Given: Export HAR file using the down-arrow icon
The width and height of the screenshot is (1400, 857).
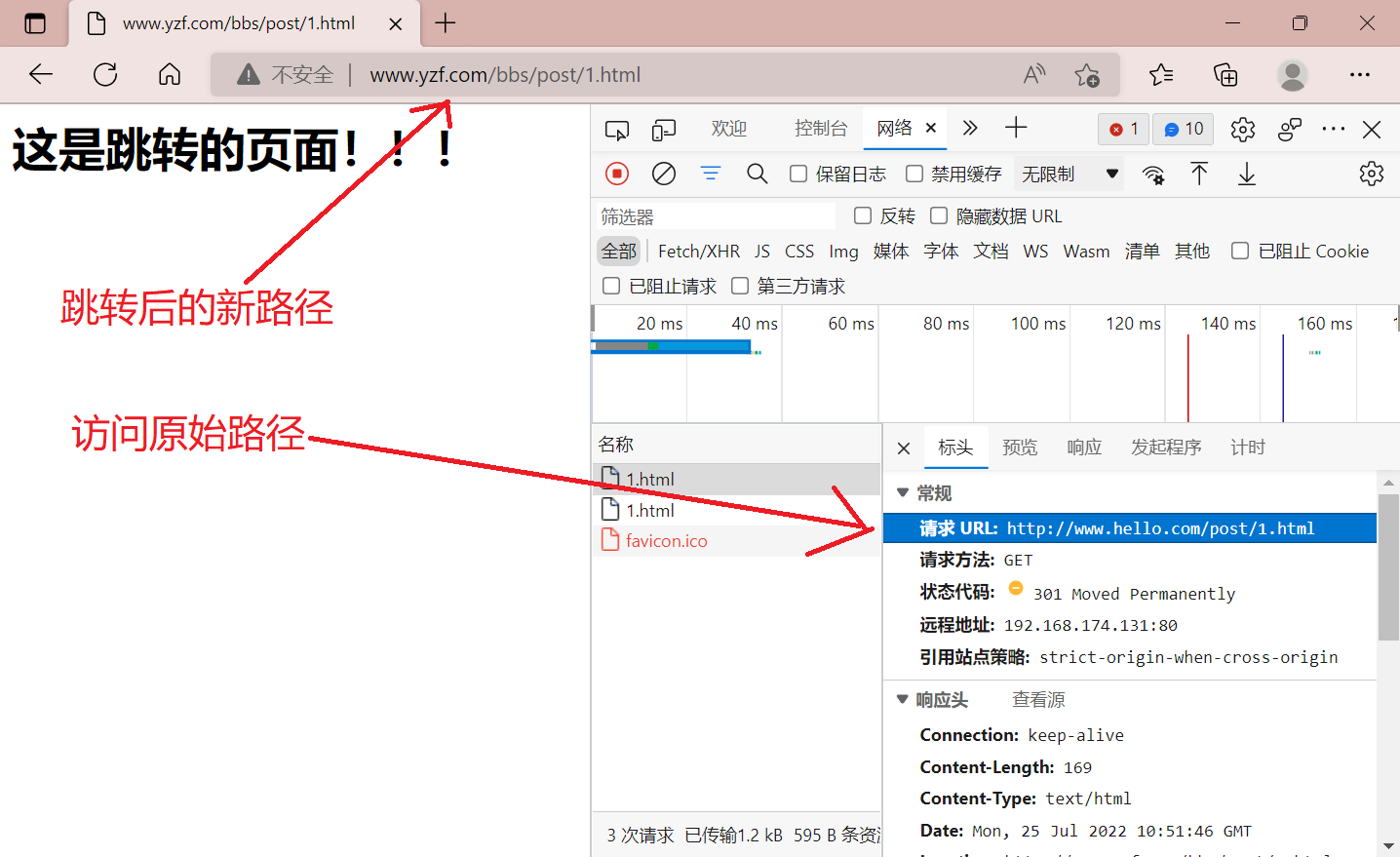Looking at the screenshot, I should click(x=1246, y=173).
